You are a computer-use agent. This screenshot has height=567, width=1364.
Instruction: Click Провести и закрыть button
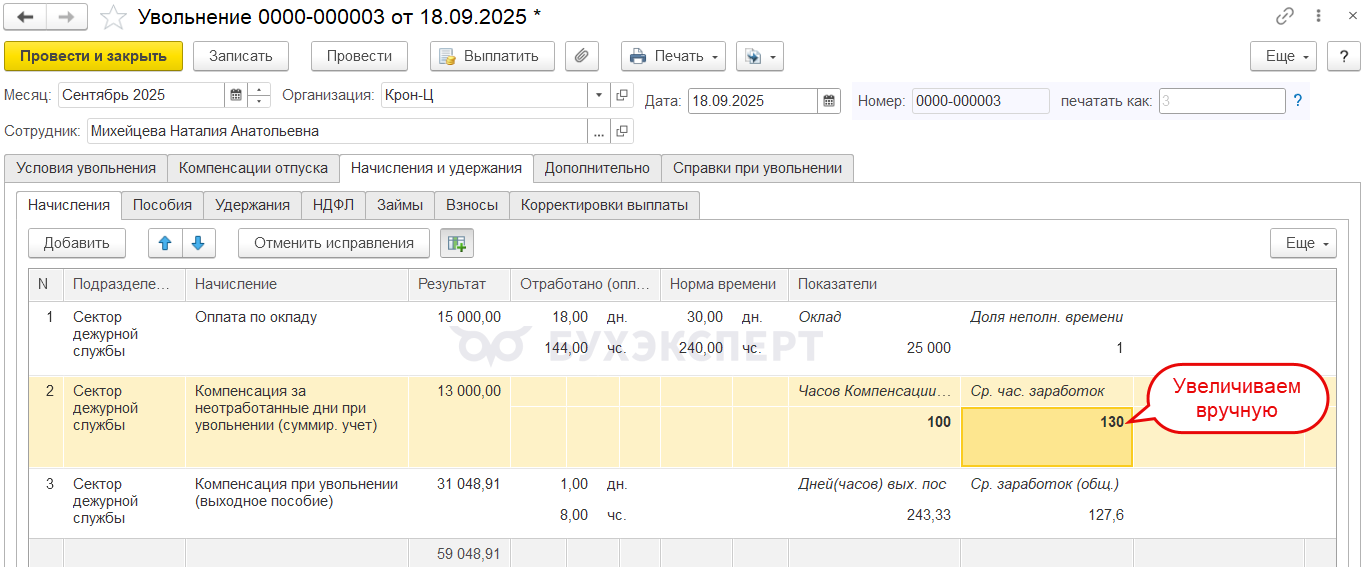(x=94, y=56)
